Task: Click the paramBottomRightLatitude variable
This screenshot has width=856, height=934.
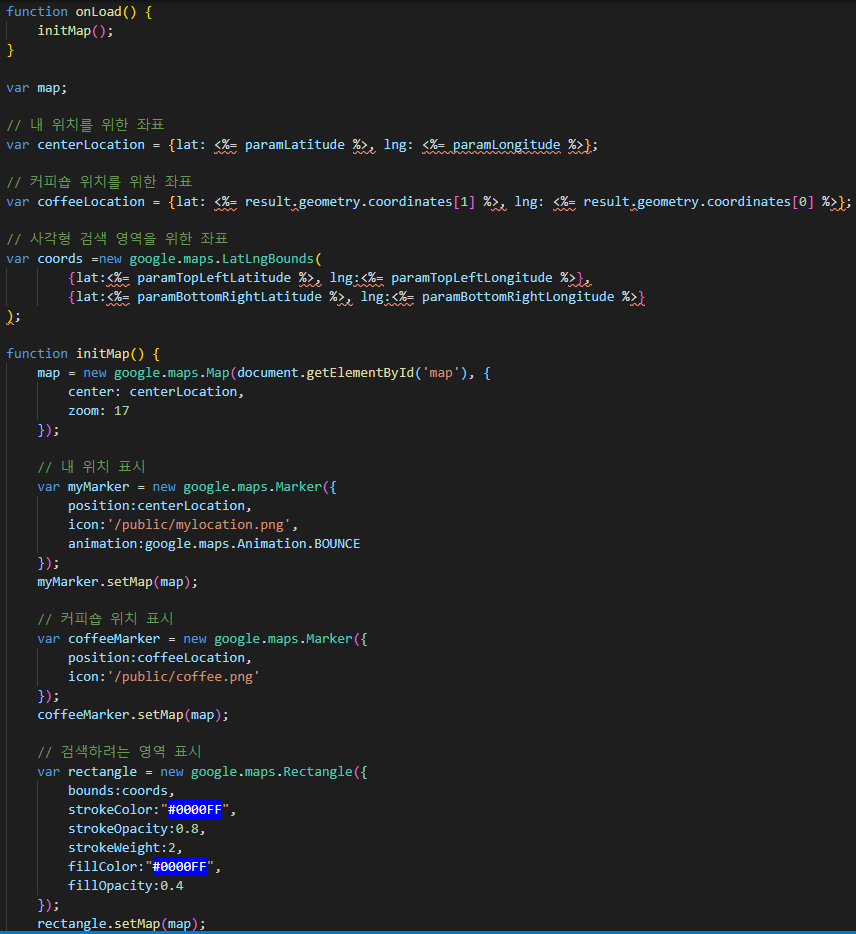Action: tap(229, 297)
